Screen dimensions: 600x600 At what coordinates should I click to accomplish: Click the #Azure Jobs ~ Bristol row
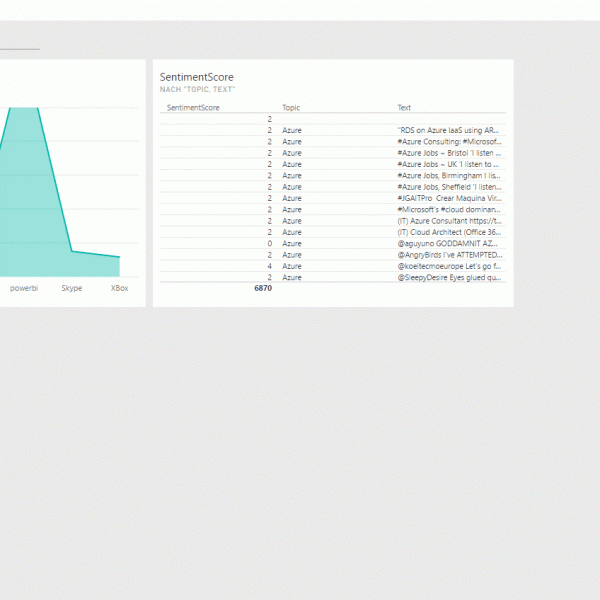pyautogui.click(x=448, y=153)
